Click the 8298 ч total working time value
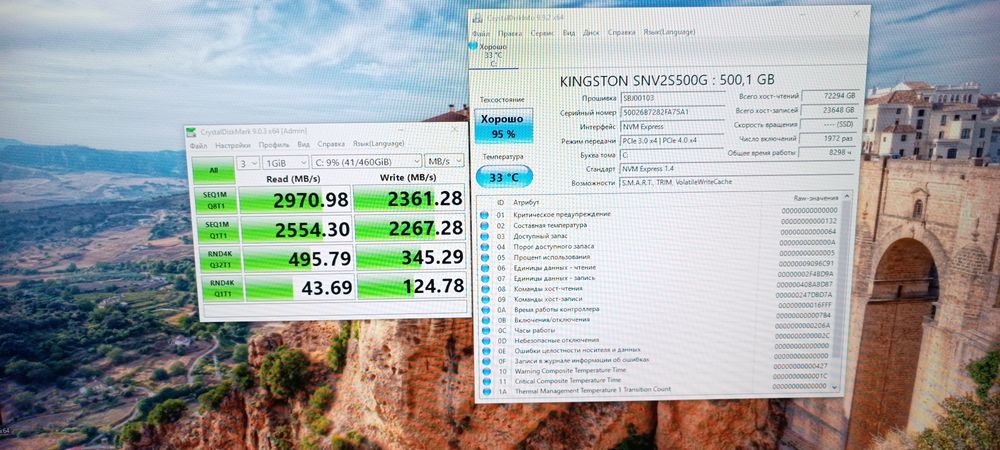1000x450 pixels. click(827, 153)
